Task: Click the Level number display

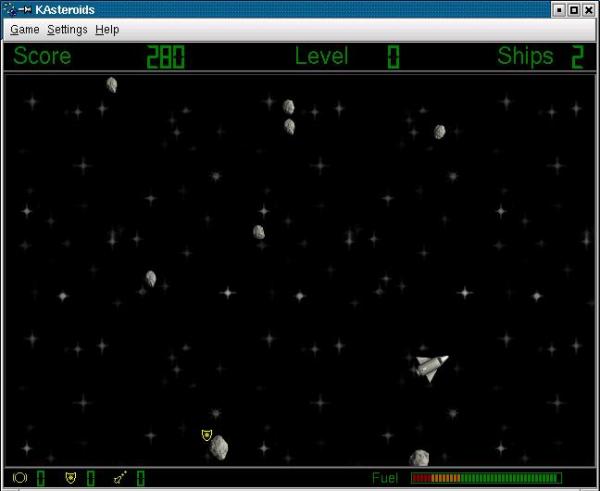Action: coord(393,57)
